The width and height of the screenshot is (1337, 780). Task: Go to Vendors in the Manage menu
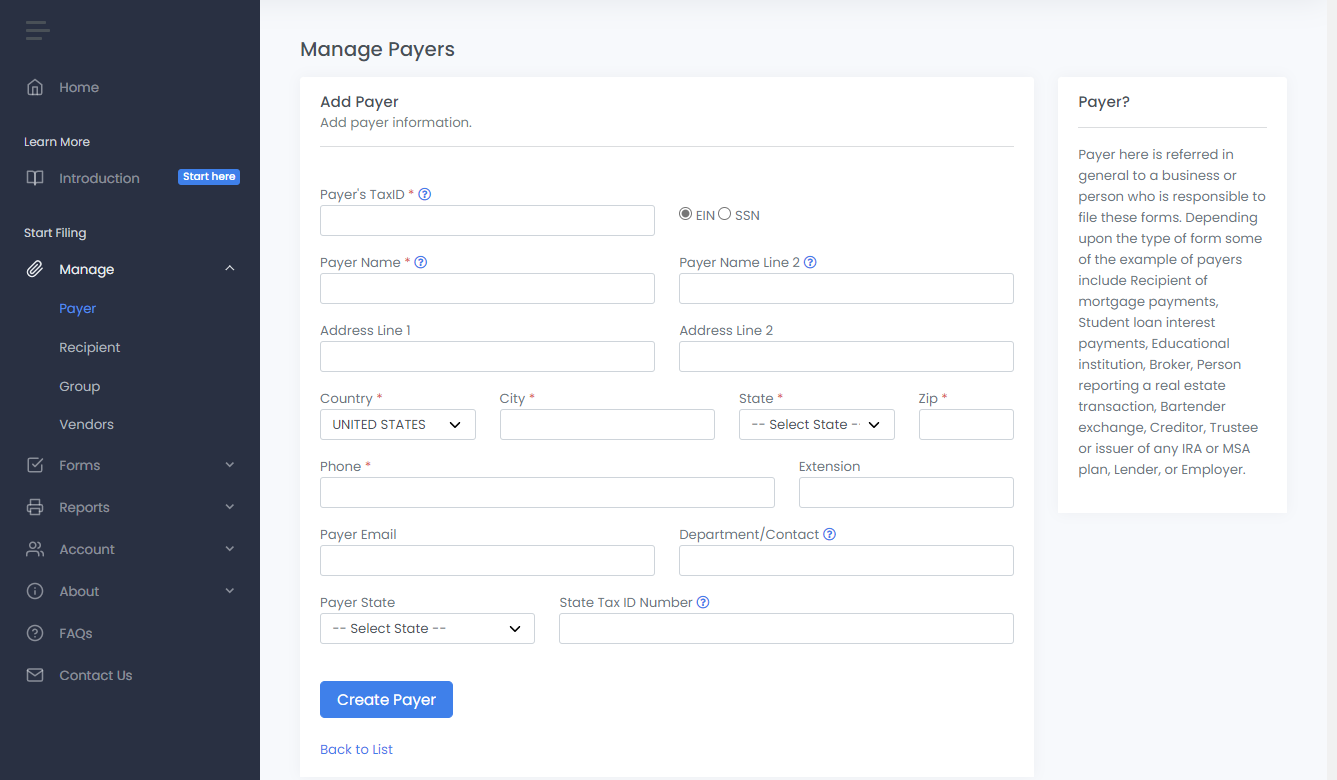[86, 424]
